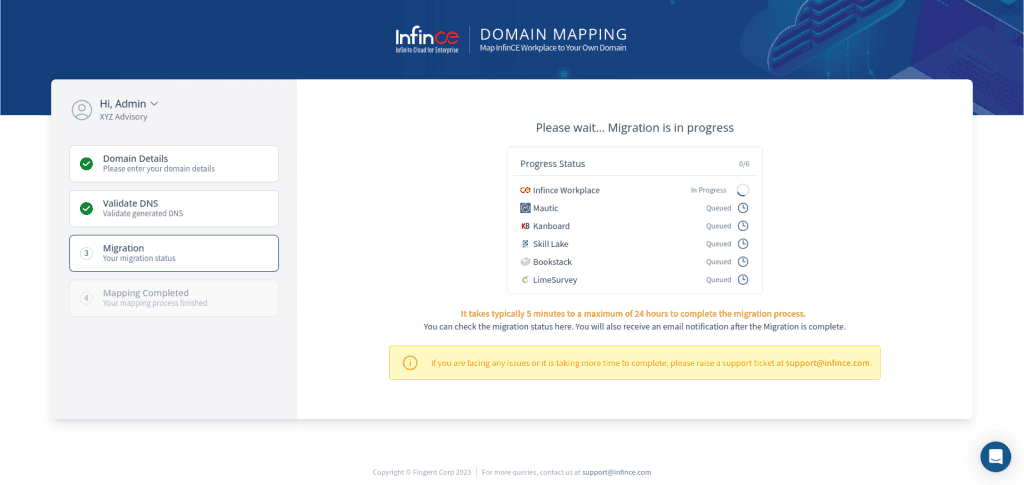Open the chat support widget button

(995, 456)
